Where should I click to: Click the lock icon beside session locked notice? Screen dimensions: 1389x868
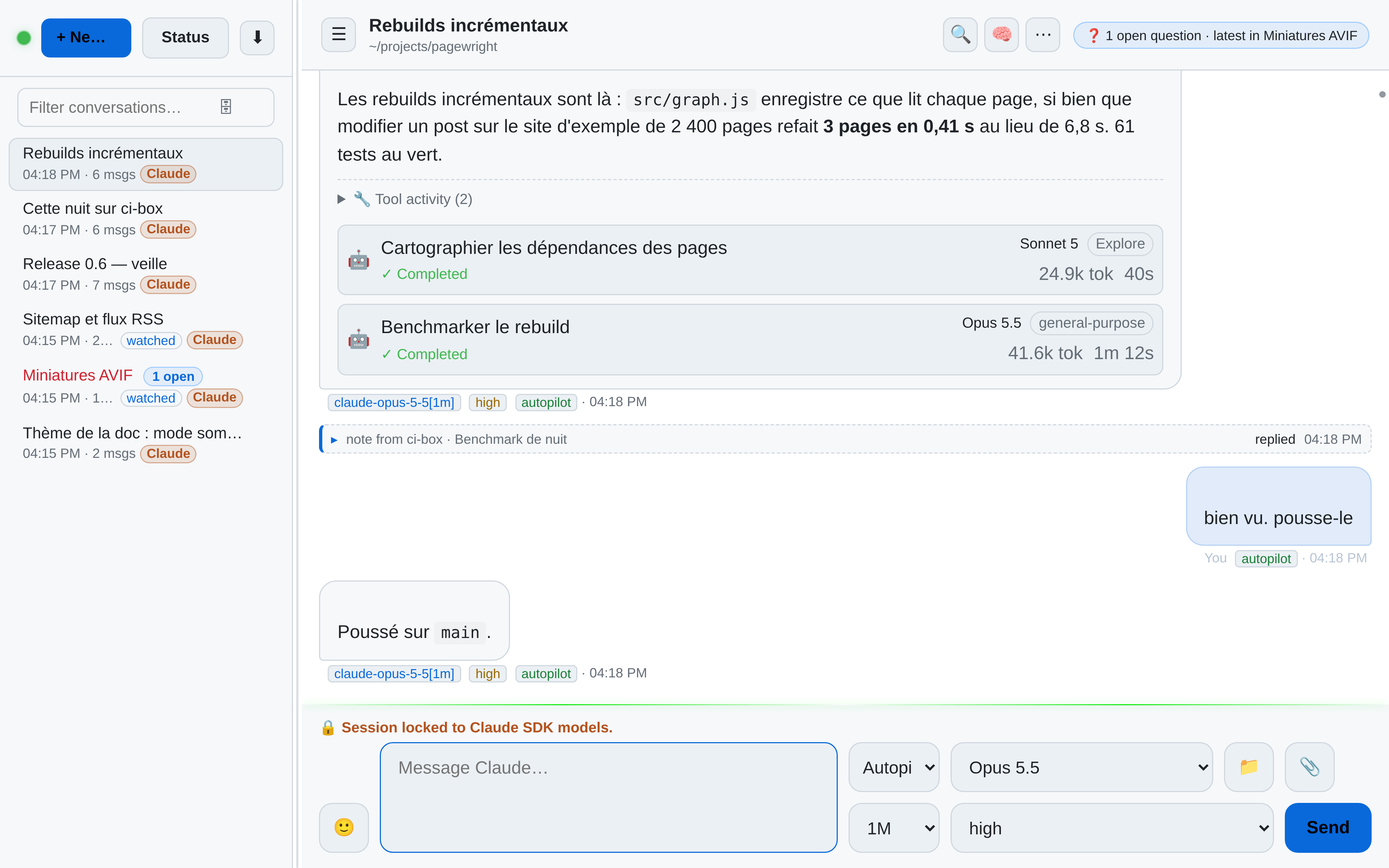pyautogui.click(x=328, y=727)
